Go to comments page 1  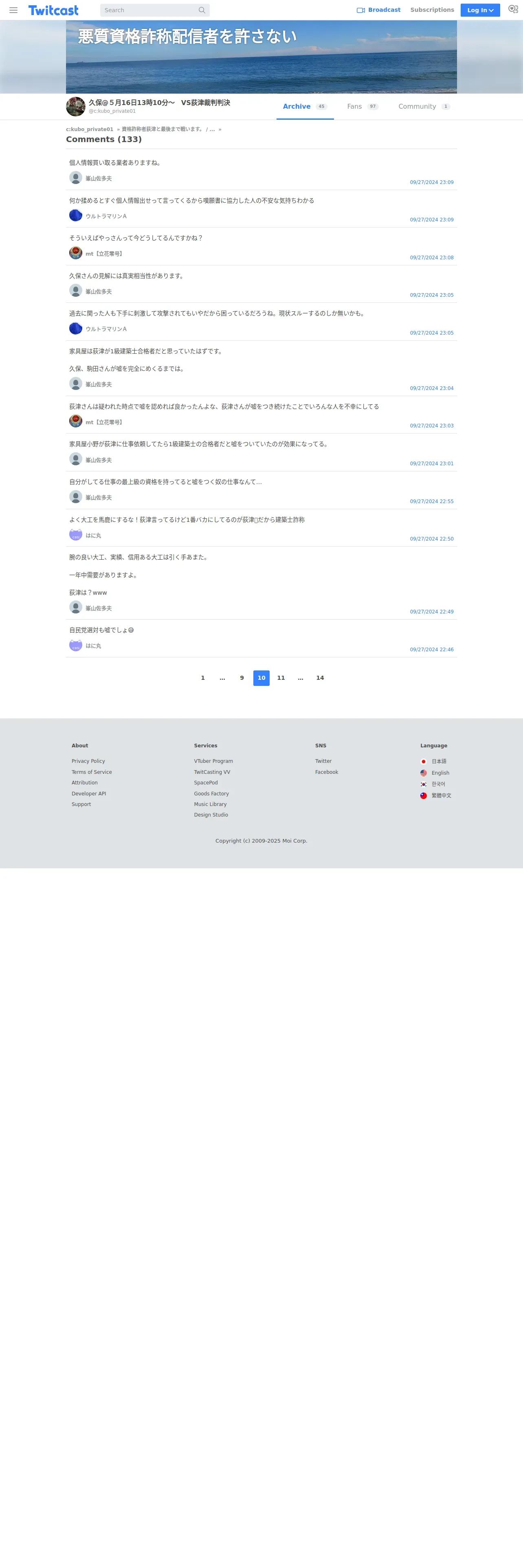click(x=203, y=678)
